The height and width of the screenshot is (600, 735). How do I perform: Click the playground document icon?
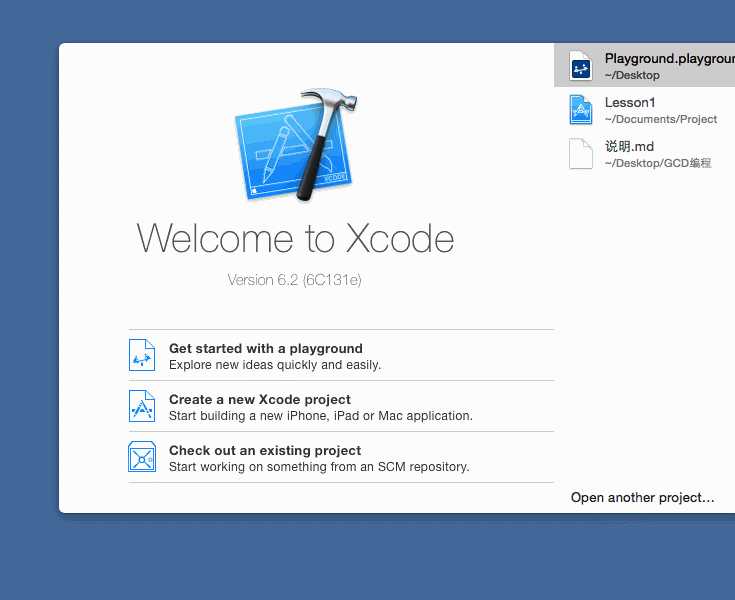pyautogui.click(x=142, y=355)
